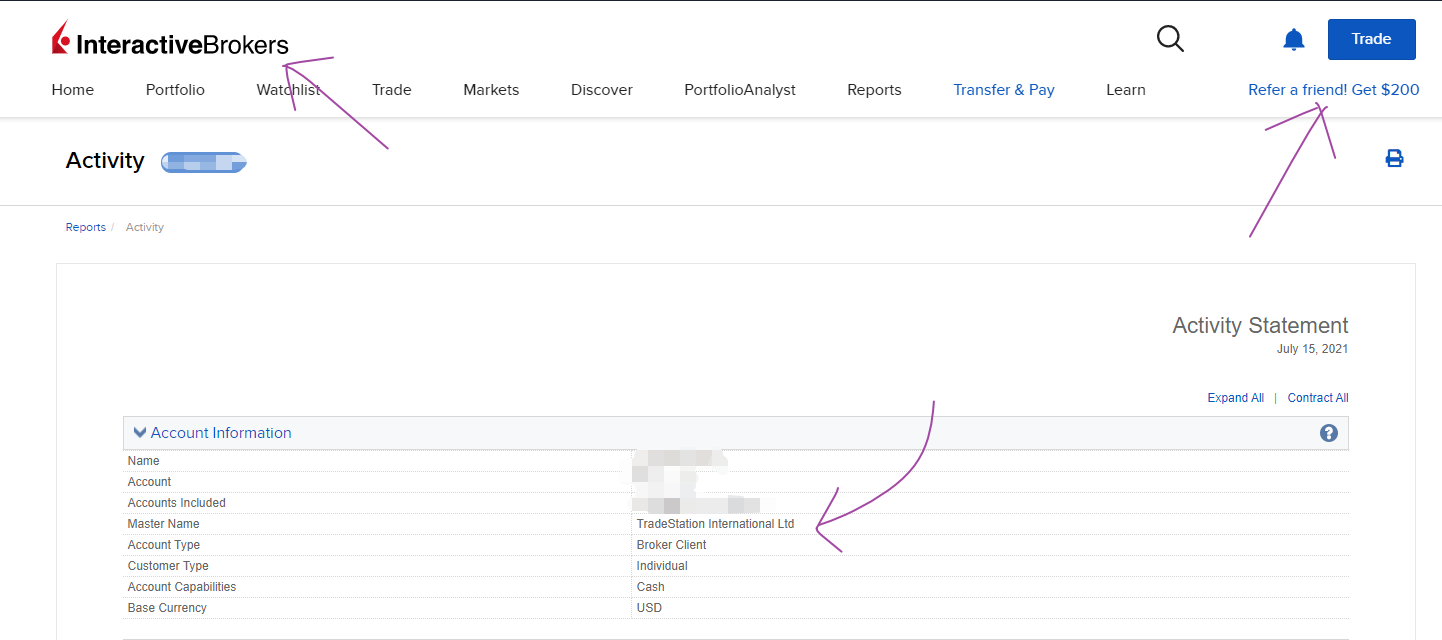This screenshot has width=1442, height=640.
Task: Open the Markets menu item
Action: coord(491,90)
